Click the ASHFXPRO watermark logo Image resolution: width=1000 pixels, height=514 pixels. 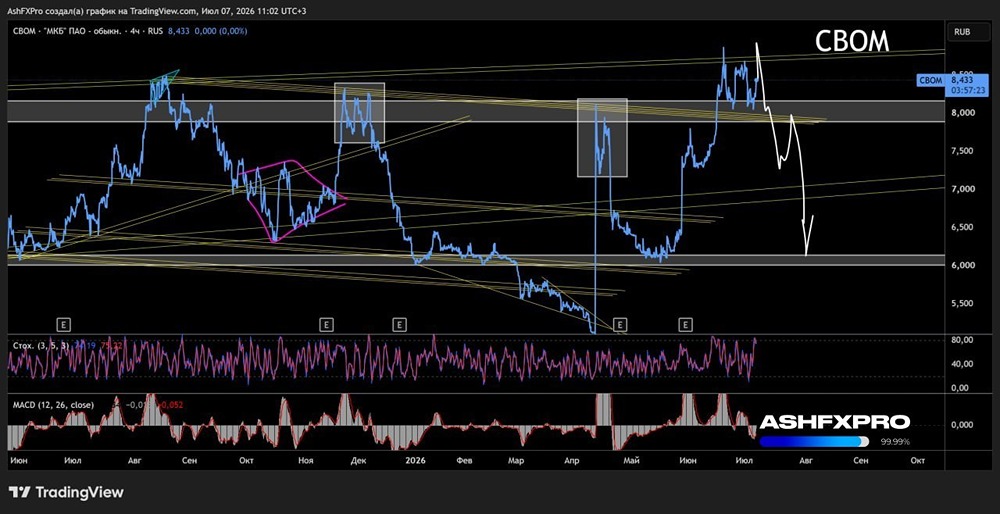click(835, 422)
